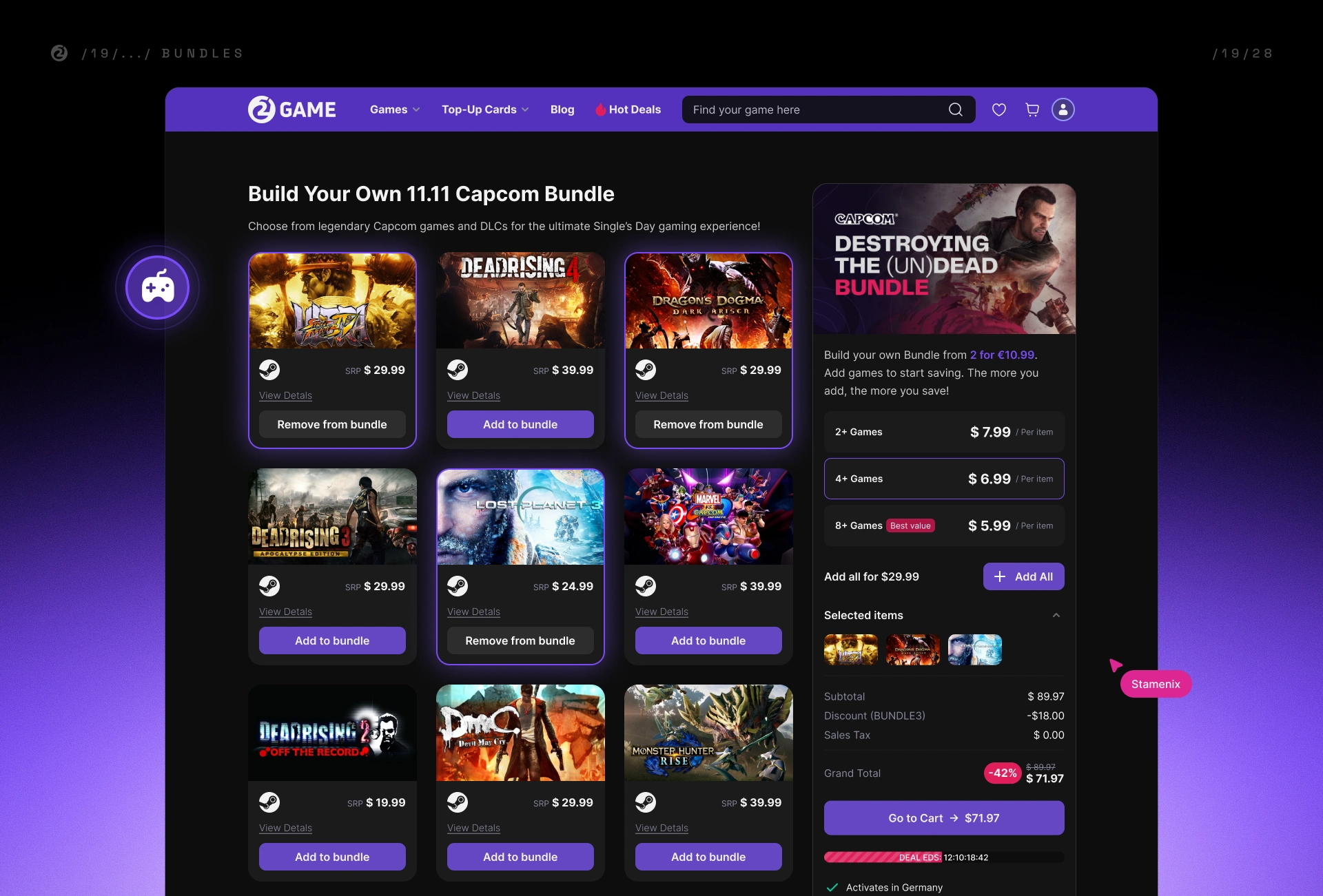Remove Ultra Street Fighter IV from bundle
The width and height of the screenshot is (1323, 896).
332,424
